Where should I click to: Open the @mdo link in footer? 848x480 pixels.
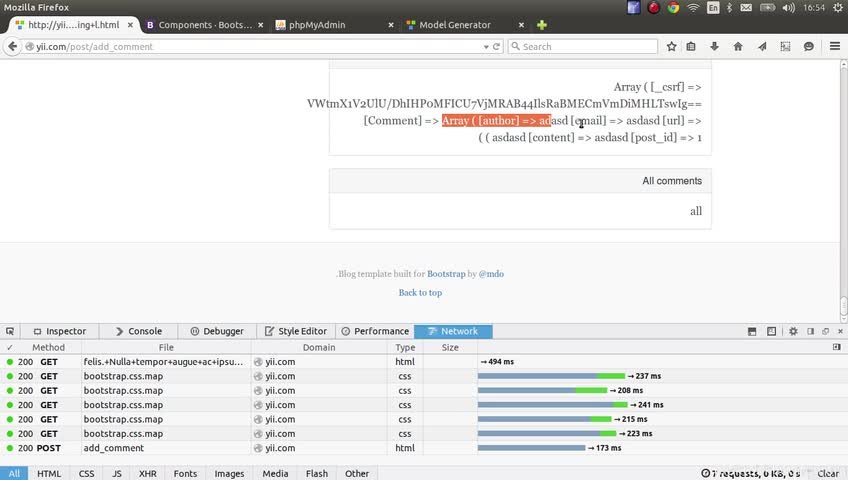pos(491,274)
